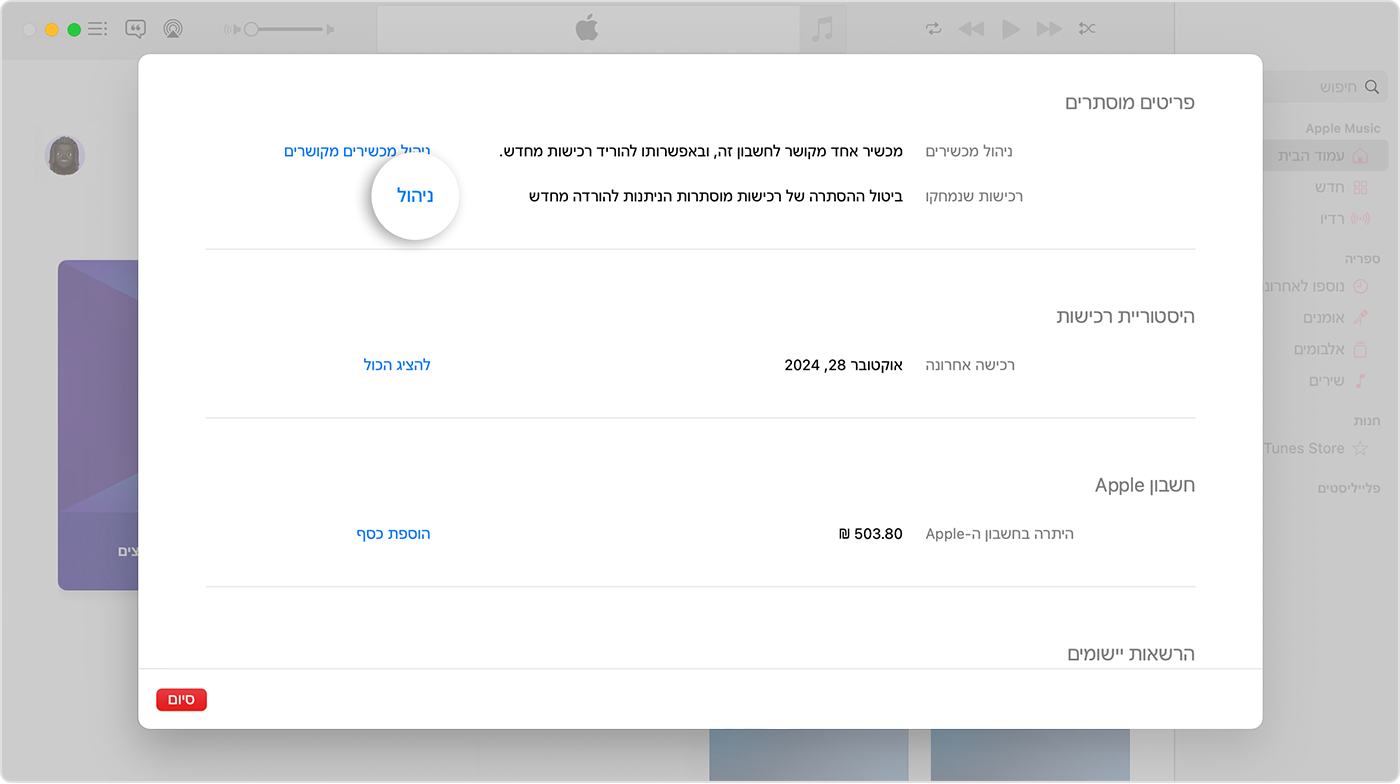Click the רכישה אחרונה label
Viewport: 1400px width, 784px height.
[970, 365]
